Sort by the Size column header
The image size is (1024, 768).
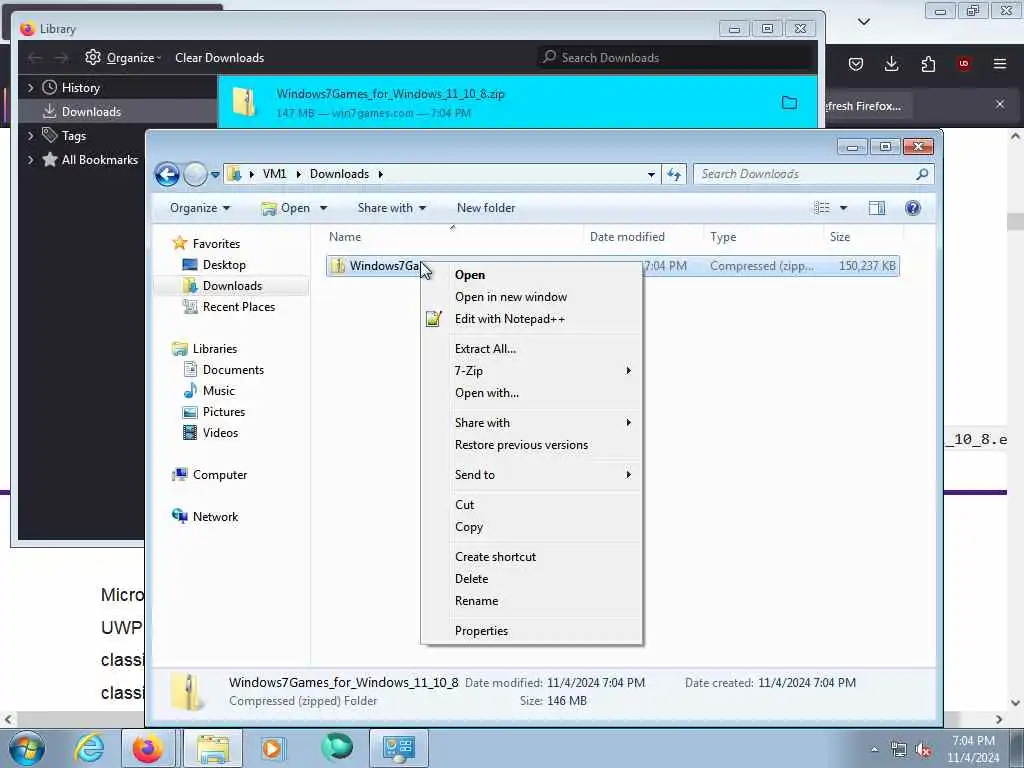863,237
